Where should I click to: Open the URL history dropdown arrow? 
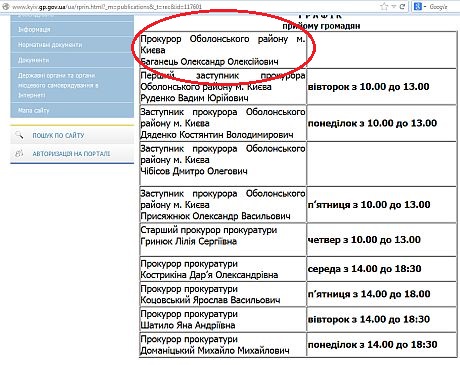(394, 6)
